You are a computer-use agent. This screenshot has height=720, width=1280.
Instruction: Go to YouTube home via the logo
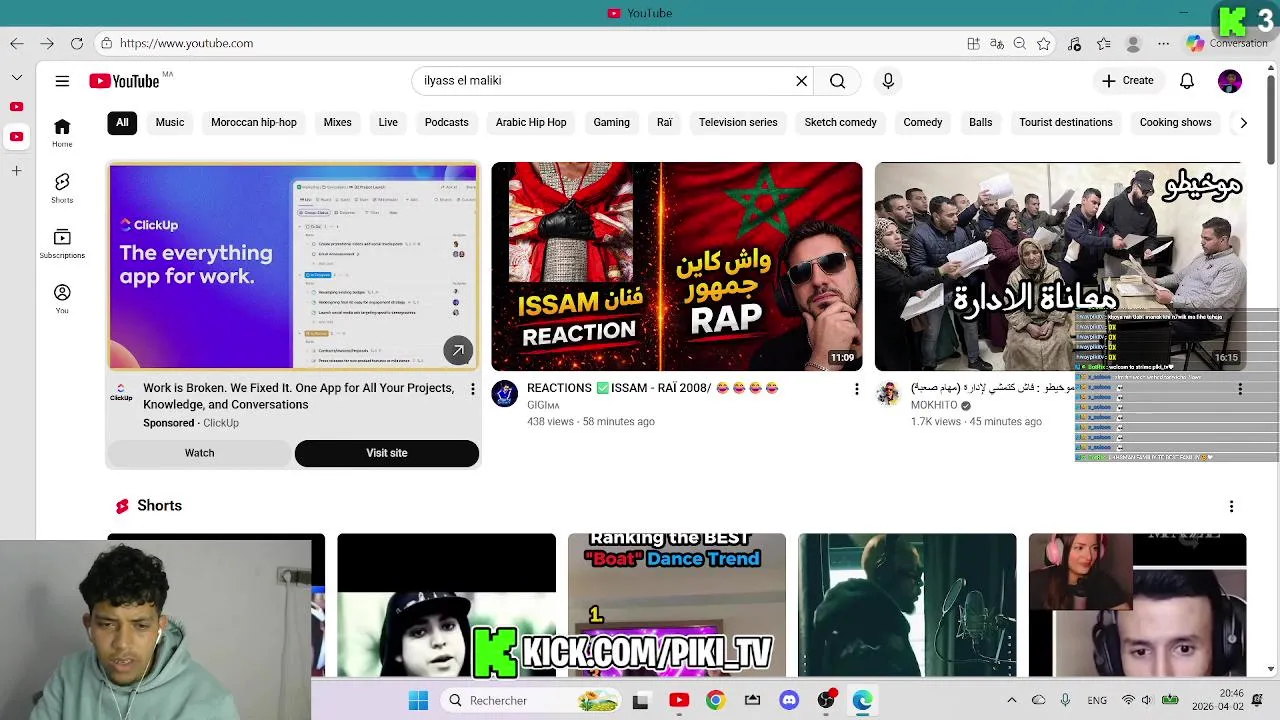coord(125,81)
